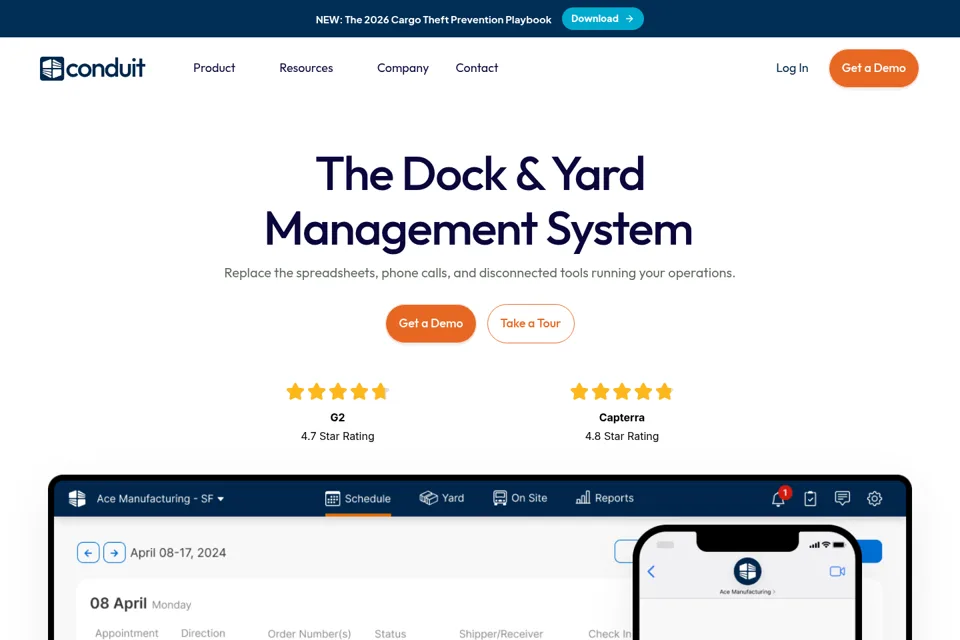Download the Cargo Theft Prevention Playbook
The height and width of the screenshot is (640, 960).
coord(602,18)
